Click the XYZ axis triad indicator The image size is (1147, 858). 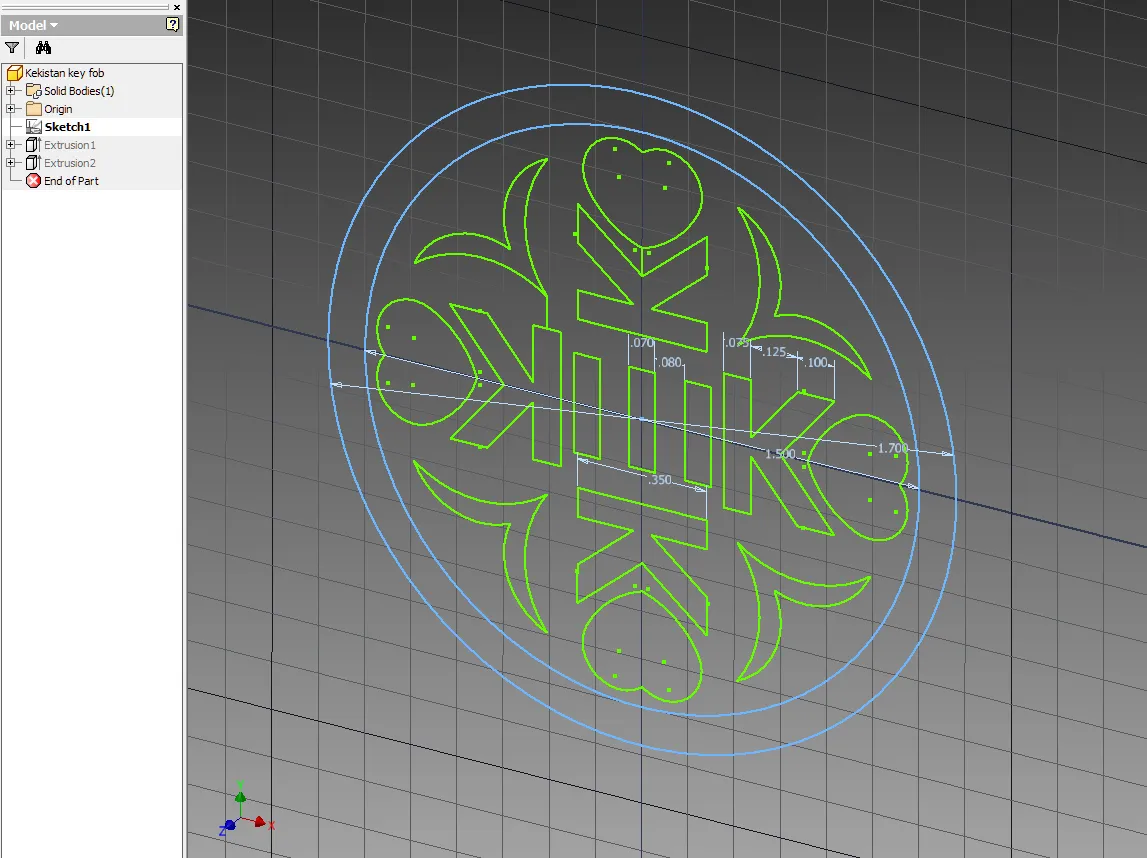[247, 810]
